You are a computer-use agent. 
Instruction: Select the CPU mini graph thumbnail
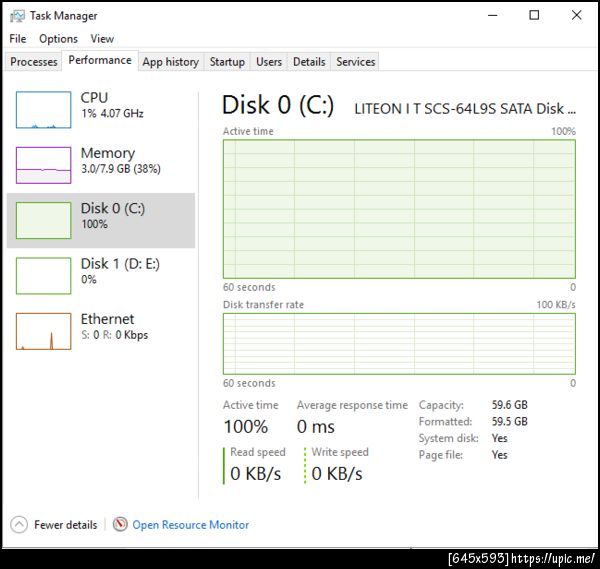[43, 109]
